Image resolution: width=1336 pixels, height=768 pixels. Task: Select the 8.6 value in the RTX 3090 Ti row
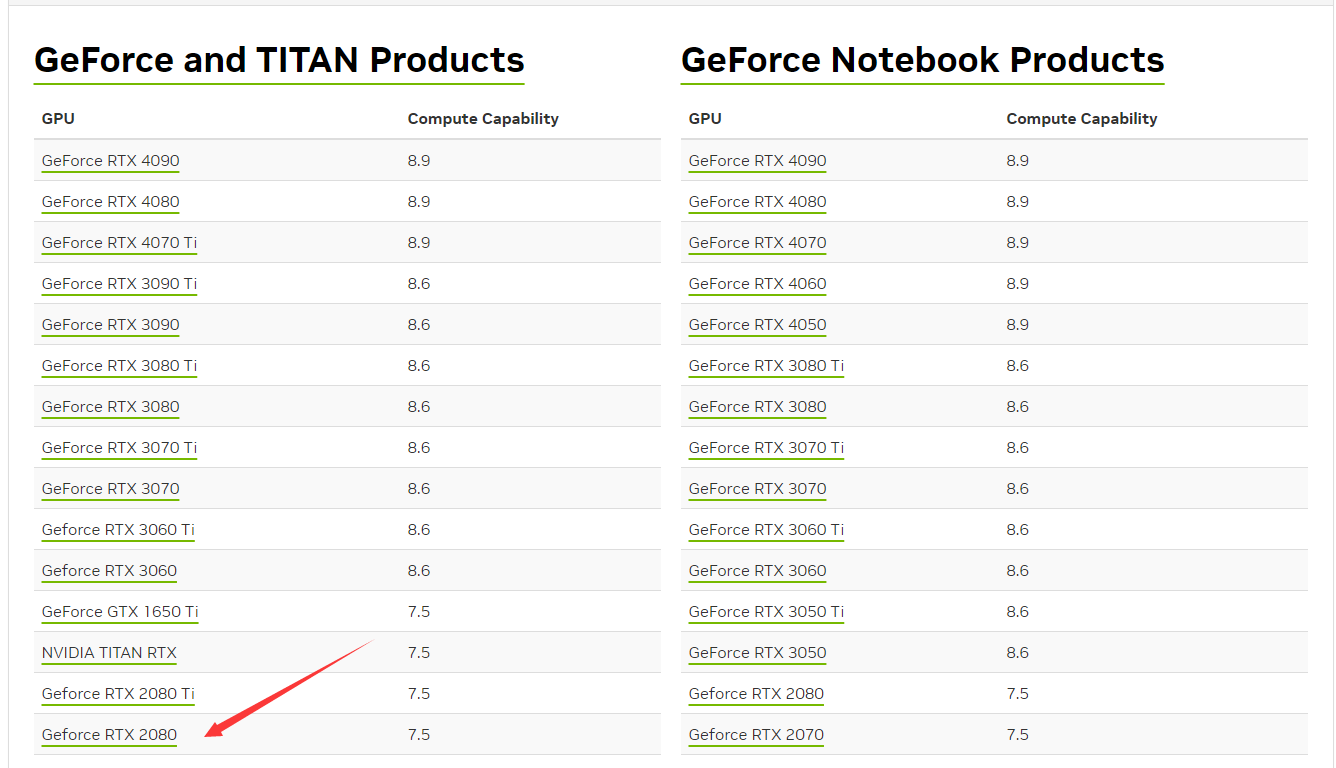pyautogui.click(x=419, y=284)
